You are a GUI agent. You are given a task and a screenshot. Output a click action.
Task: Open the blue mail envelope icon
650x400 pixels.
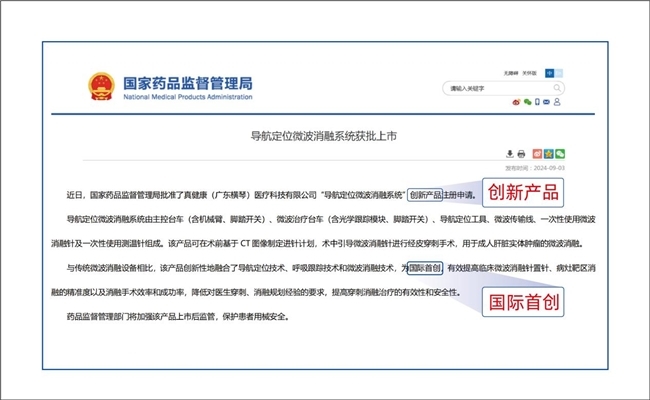pyautogui.click(x=546, y=102)
